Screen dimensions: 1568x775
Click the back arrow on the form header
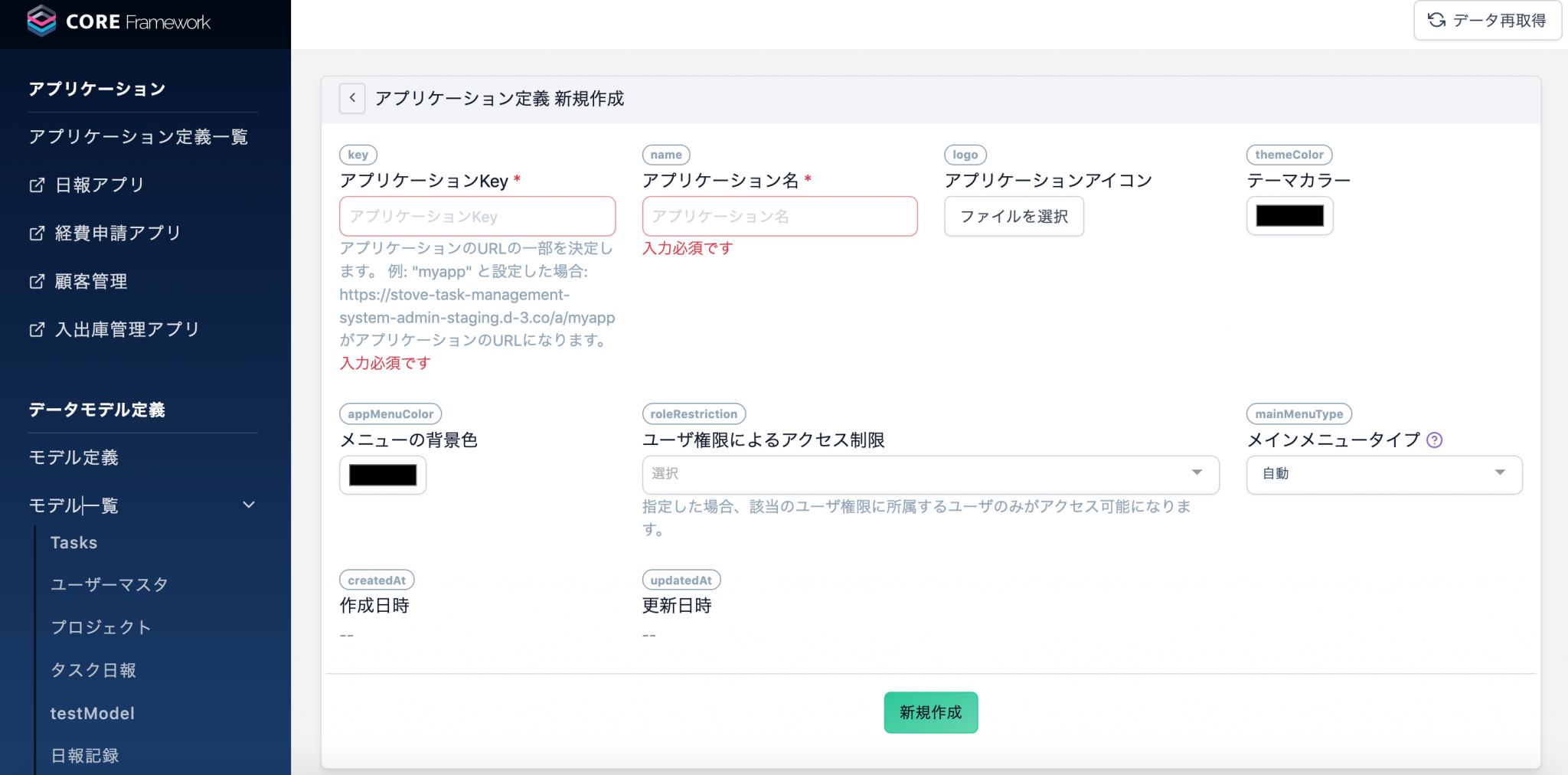click(351, 98)
